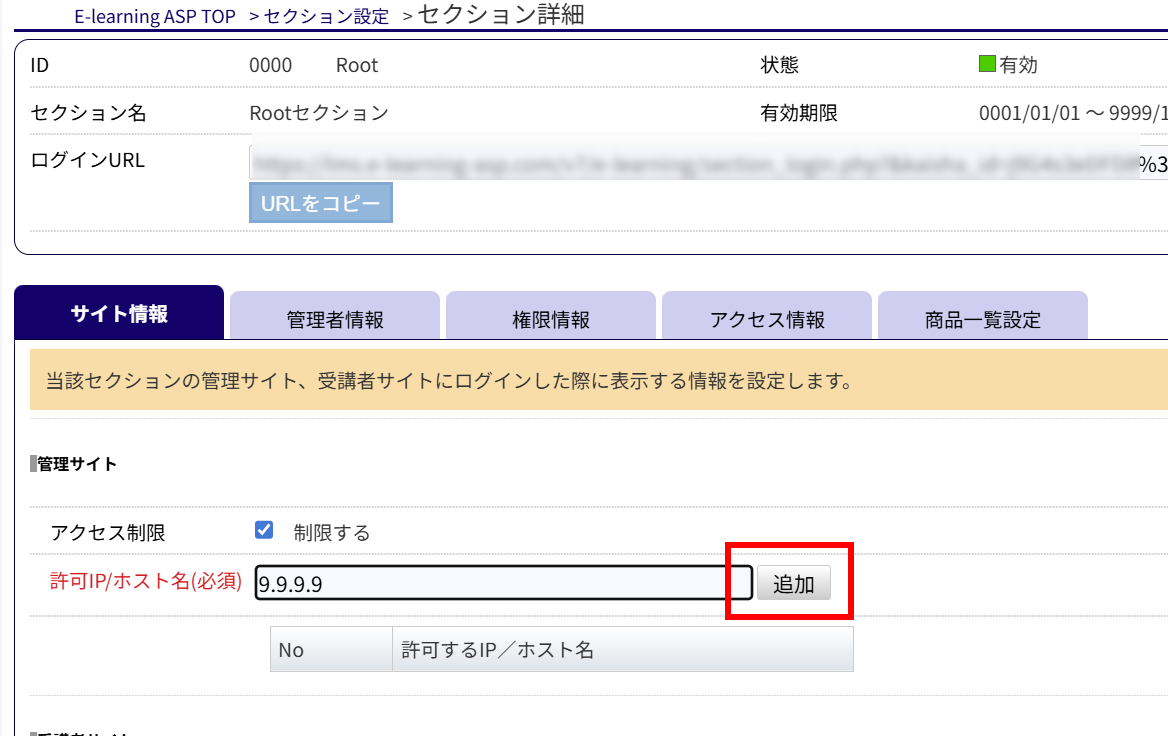
Task: Click the 制限する checkbox label
Action: [x=332, y=533]
